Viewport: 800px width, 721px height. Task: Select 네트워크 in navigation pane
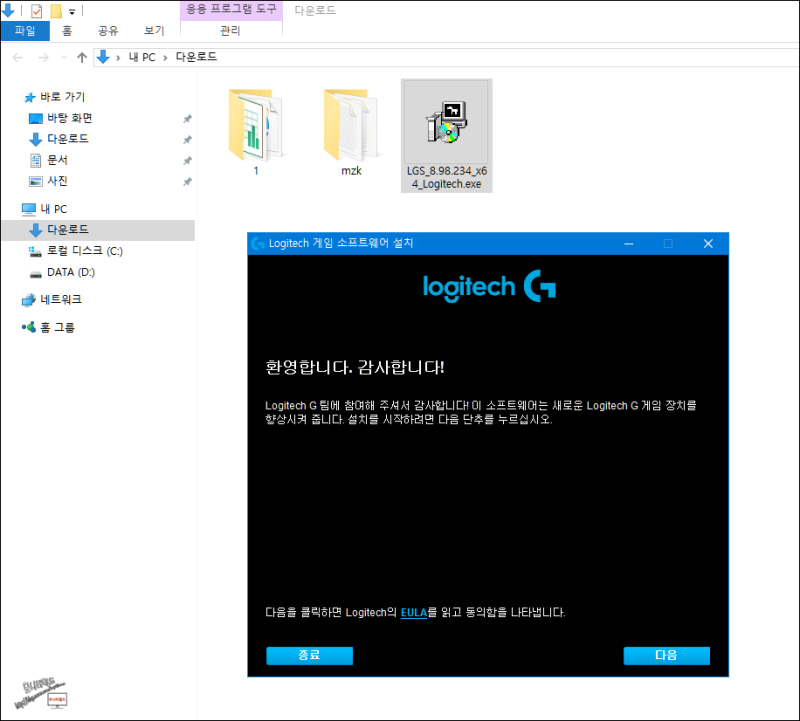tap(61, 300)
